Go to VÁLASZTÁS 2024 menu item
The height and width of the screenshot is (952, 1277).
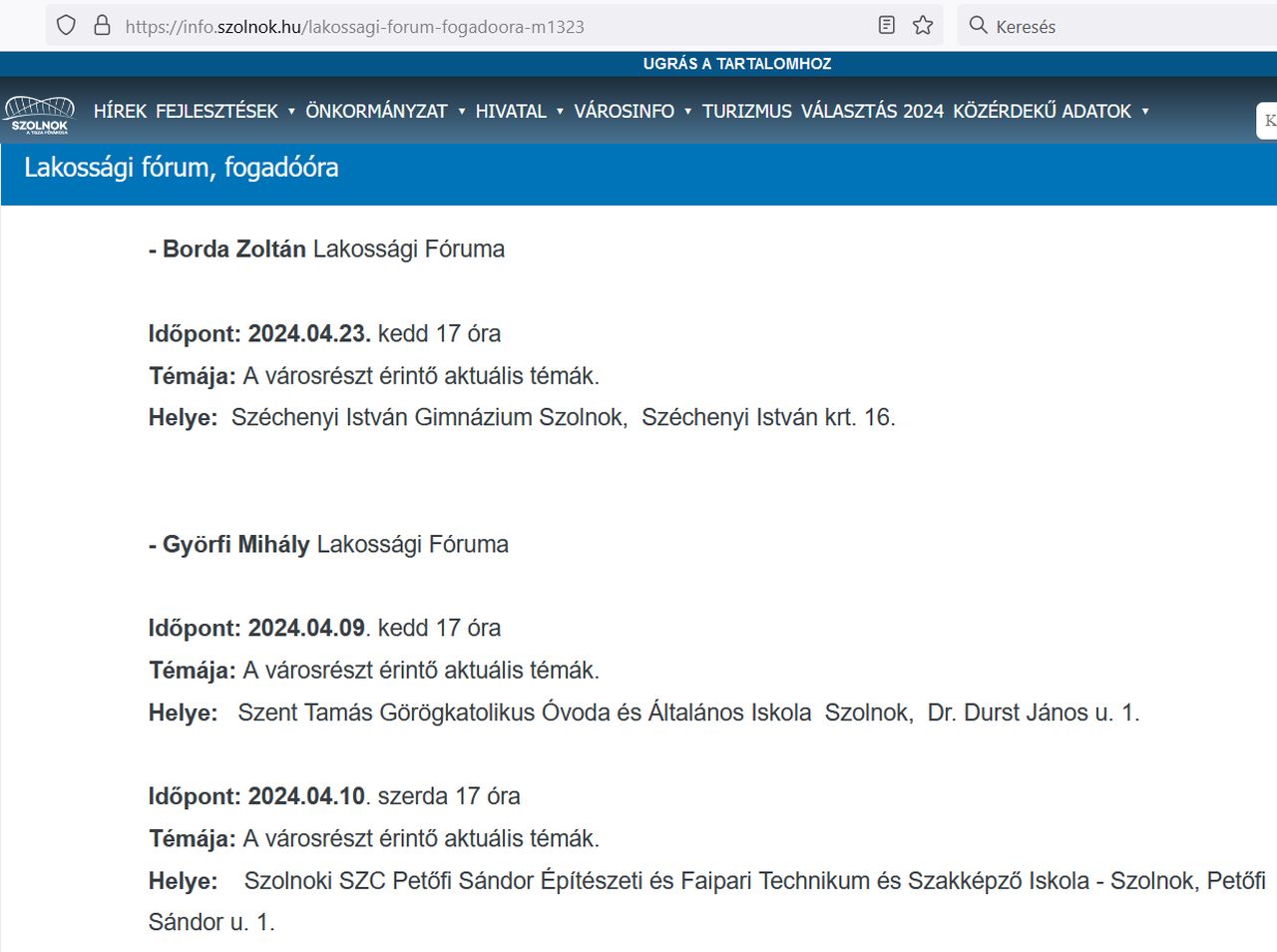coord(872,112)
